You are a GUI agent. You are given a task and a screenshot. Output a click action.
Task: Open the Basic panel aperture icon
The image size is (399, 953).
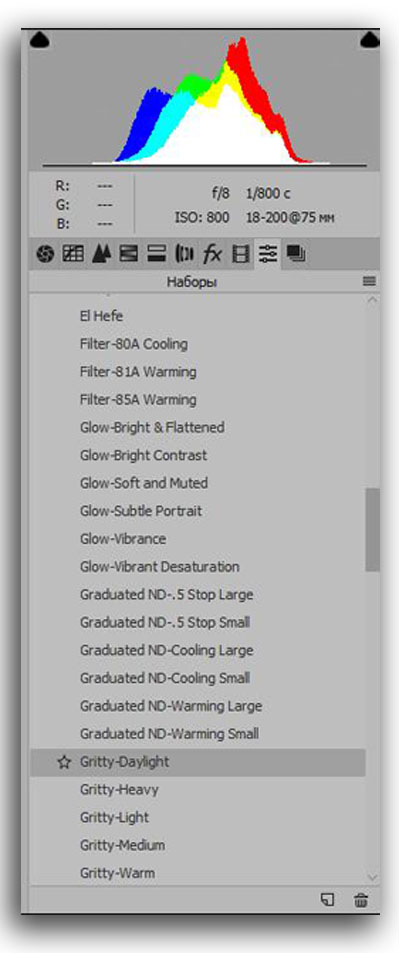click(45, 254)
